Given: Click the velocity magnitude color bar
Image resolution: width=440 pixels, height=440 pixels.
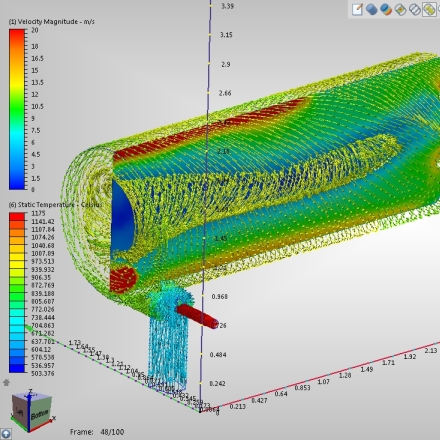Looking at the screenshot, I should [x=17, y=109].
